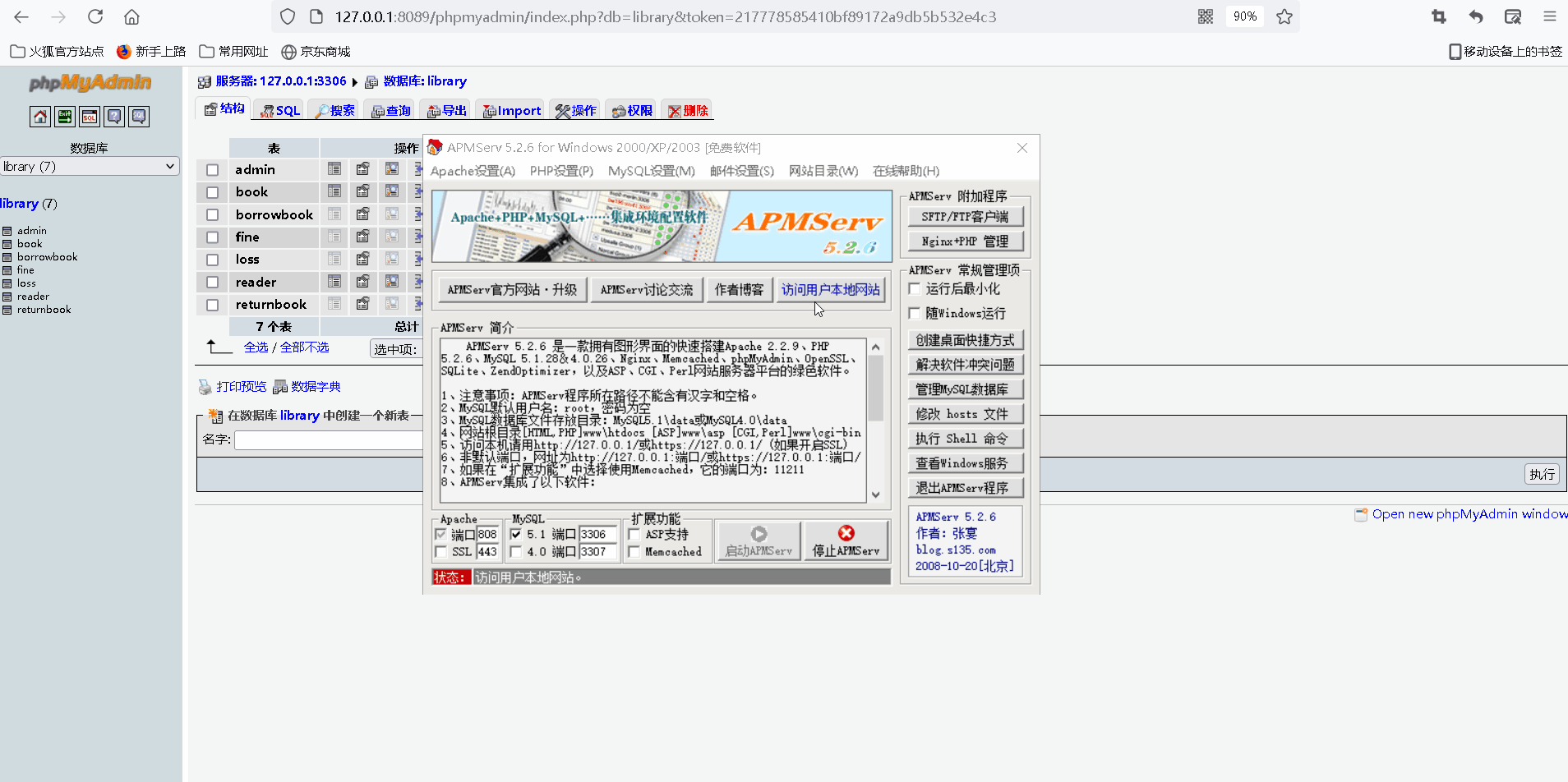Click the structure icon in returnbook row
This screenshot has height=782, width=1568.
(362, 304)
